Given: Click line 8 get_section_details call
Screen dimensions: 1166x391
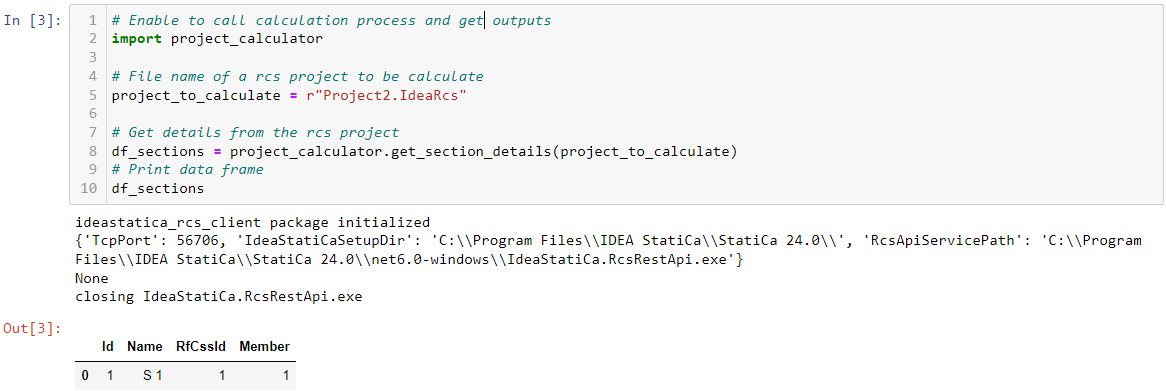Looking at the screenshot, I should [424, 152].
